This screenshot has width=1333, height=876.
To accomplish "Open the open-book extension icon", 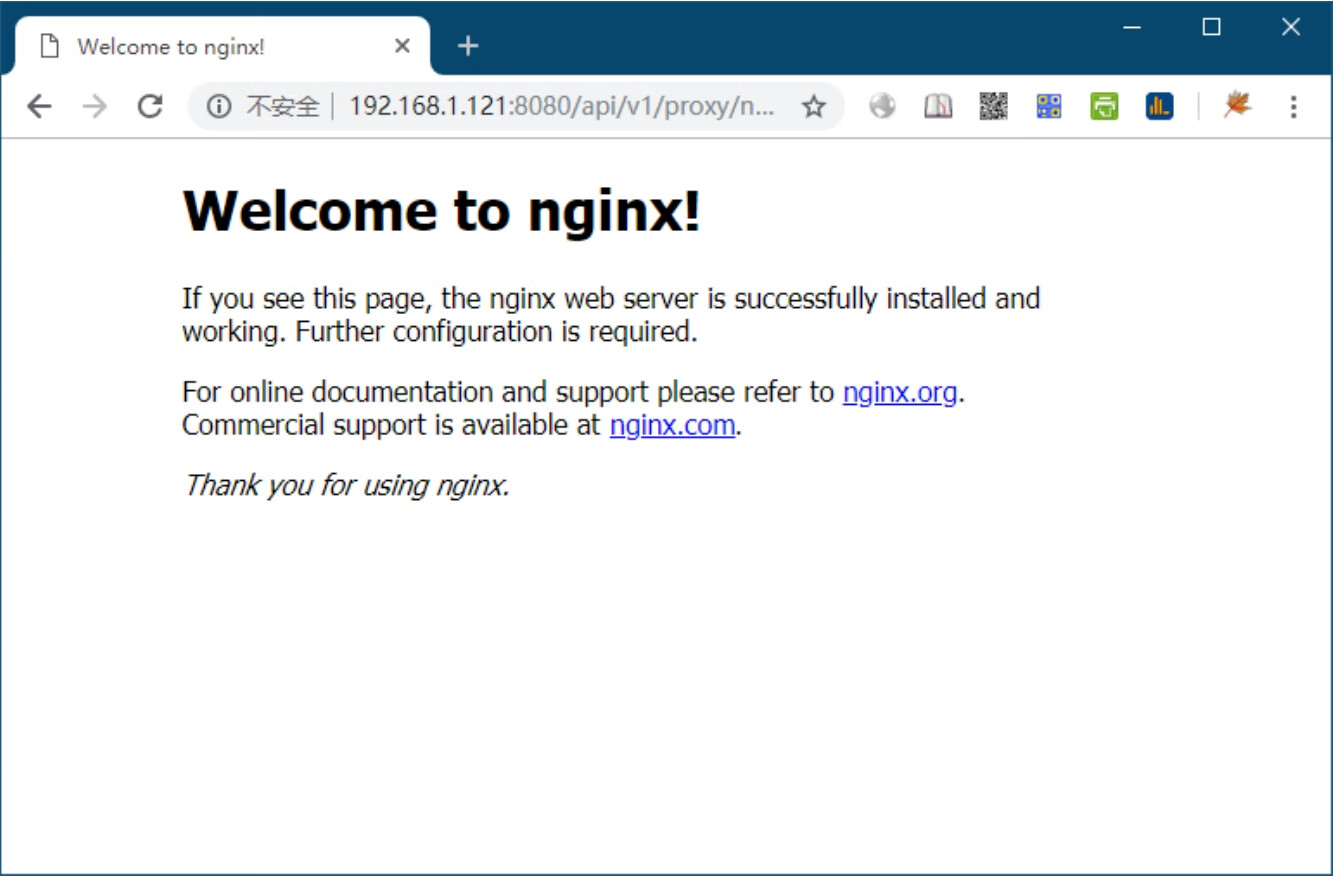I will (x=938, y=106).
